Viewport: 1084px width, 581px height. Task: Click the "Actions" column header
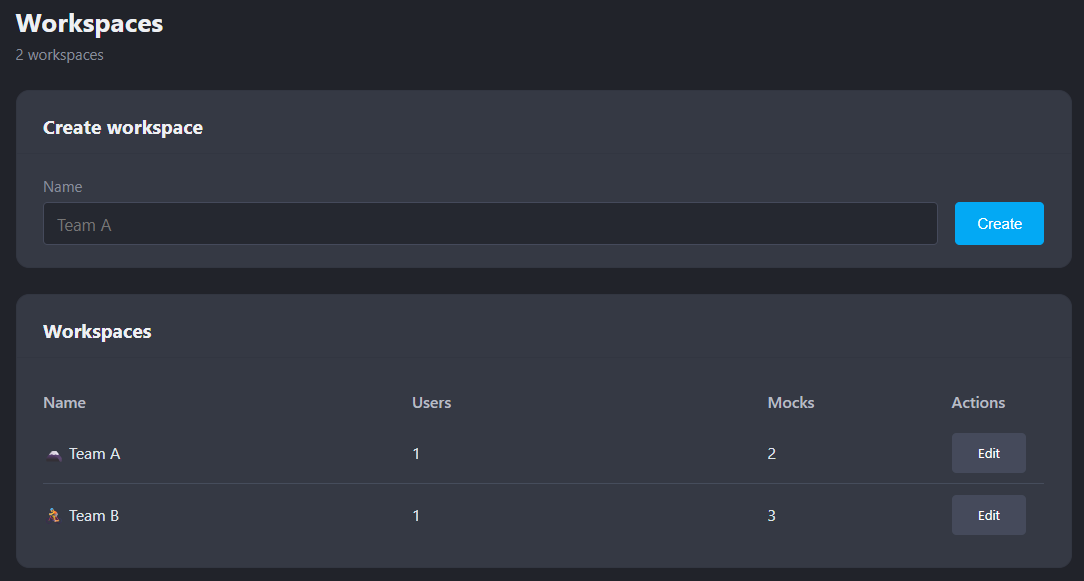coord(978,403)
